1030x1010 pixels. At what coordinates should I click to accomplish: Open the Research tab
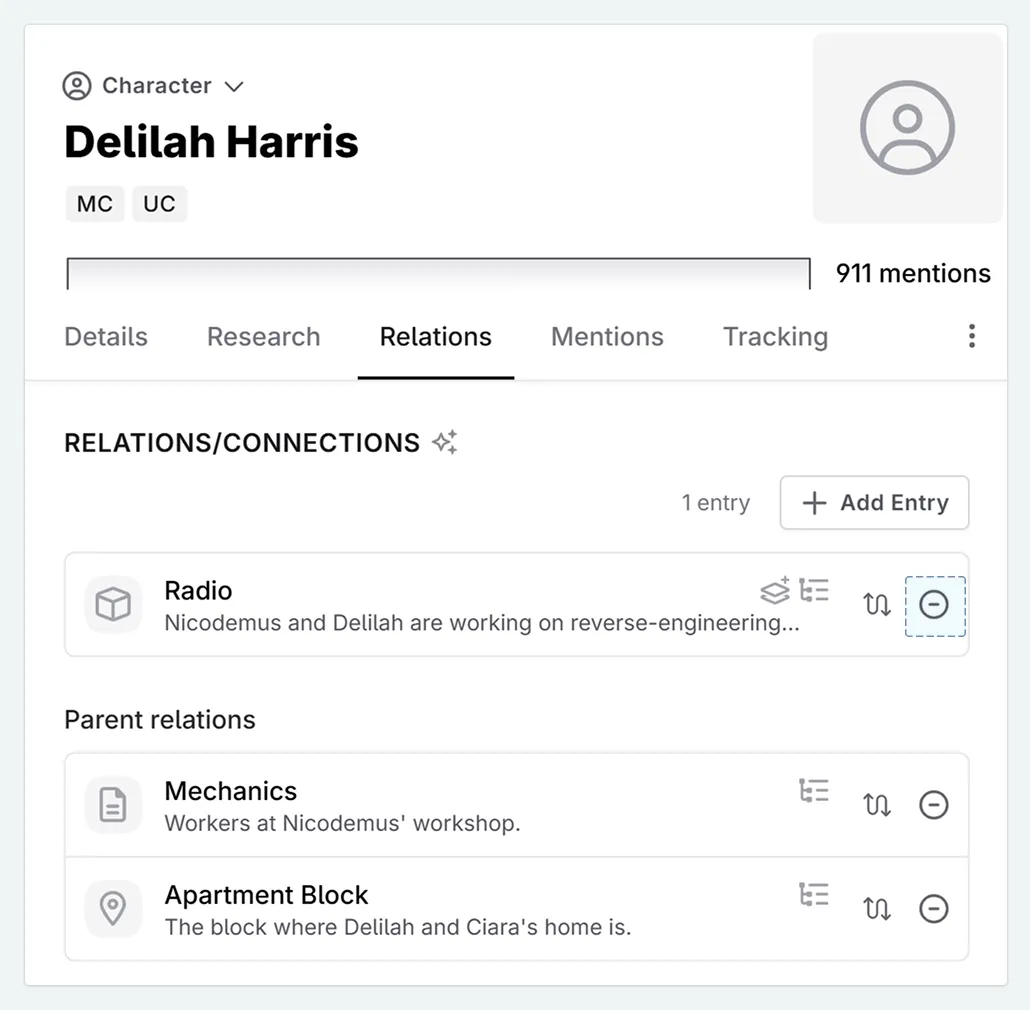263,337
